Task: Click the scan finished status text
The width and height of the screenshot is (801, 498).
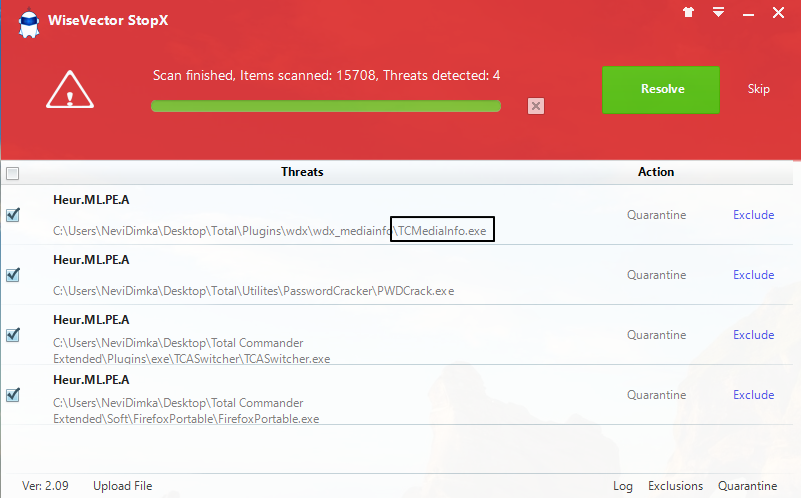Action: point(326,76)
